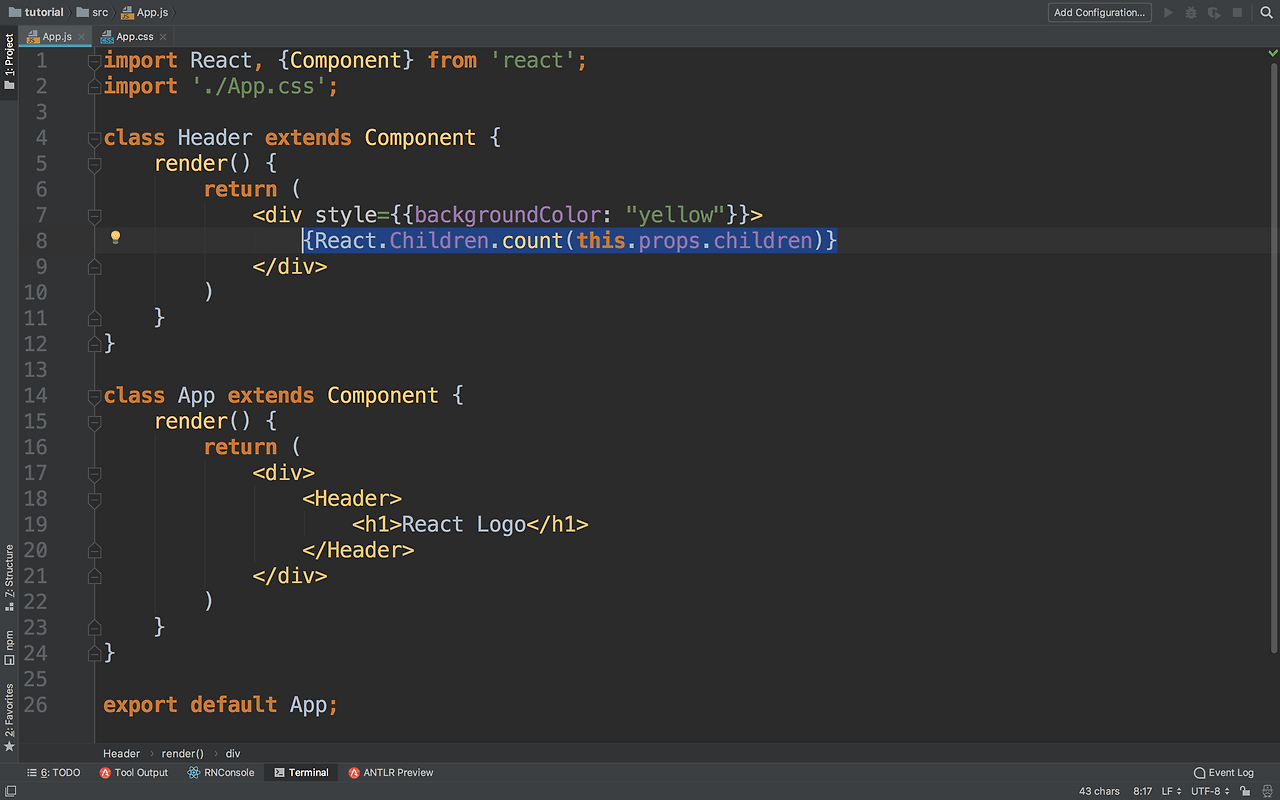
Task: Click the 'React Logo' text on line 19
Action: 464,525
